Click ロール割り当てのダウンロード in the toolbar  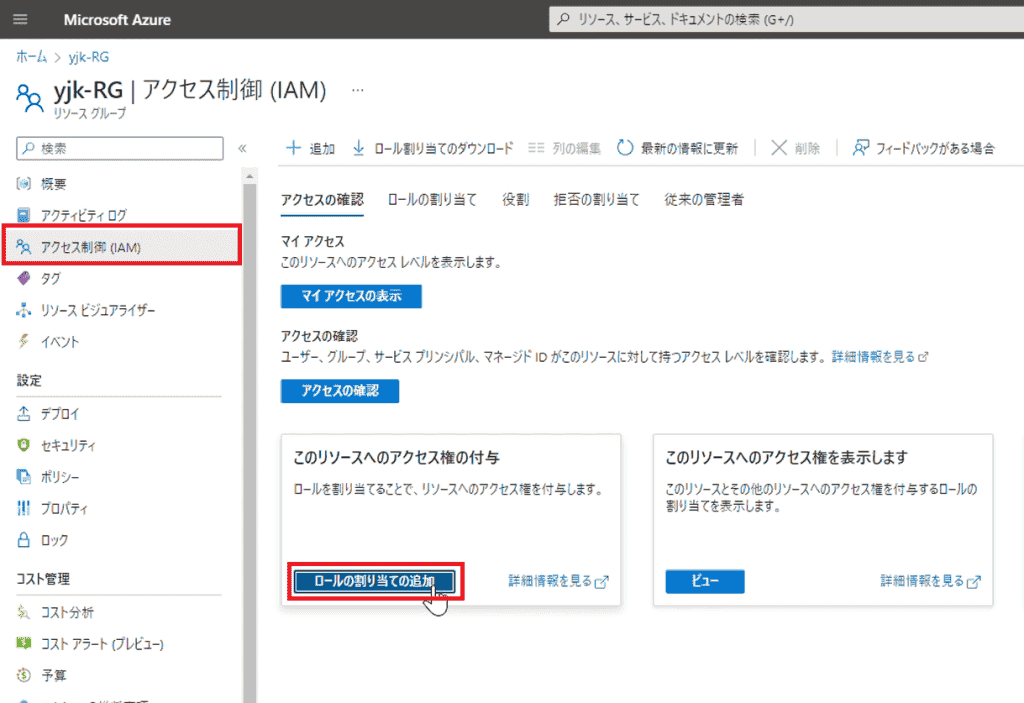(x=443, y=148)
